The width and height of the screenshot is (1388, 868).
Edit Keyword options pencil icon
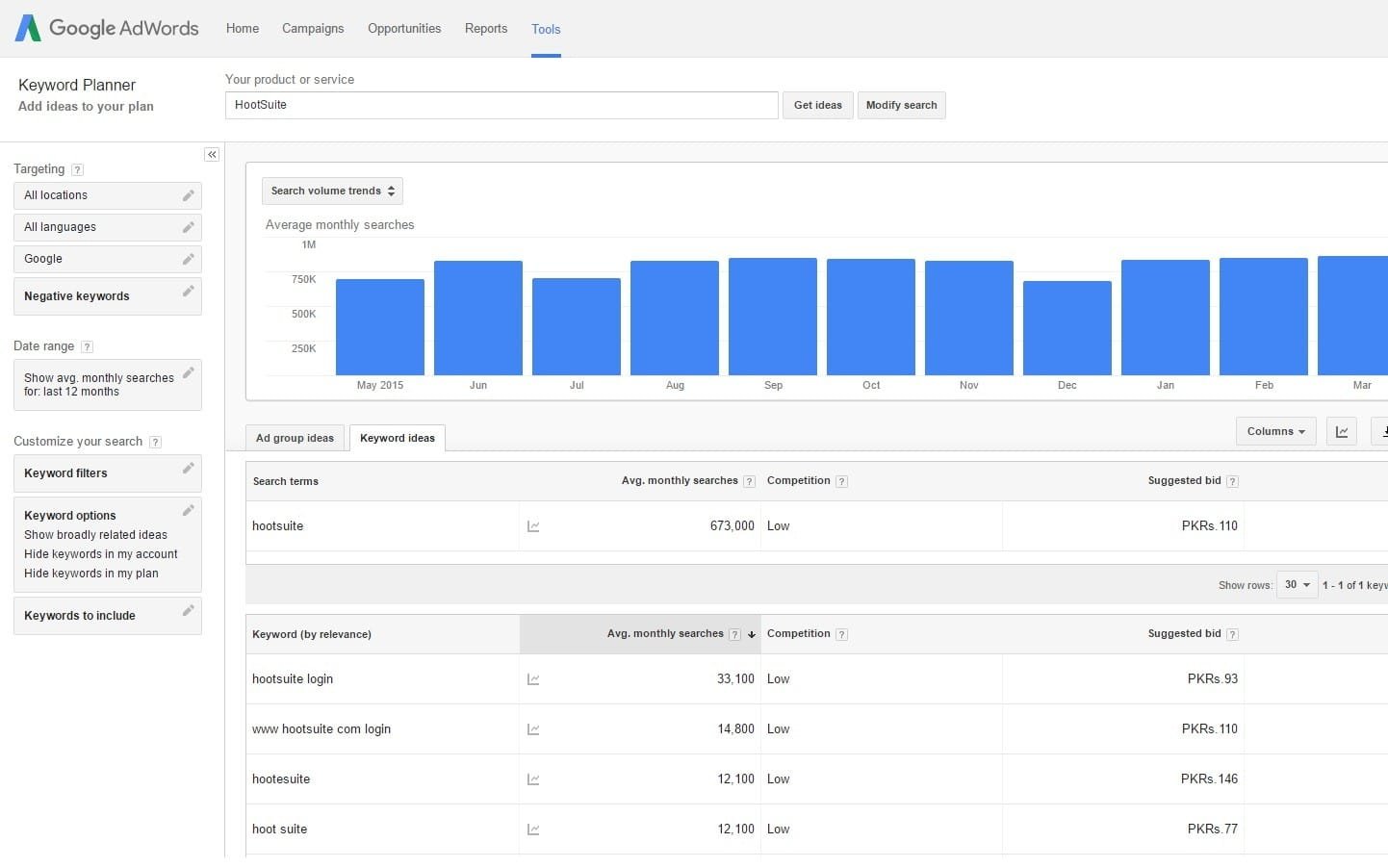pos(189,510)
